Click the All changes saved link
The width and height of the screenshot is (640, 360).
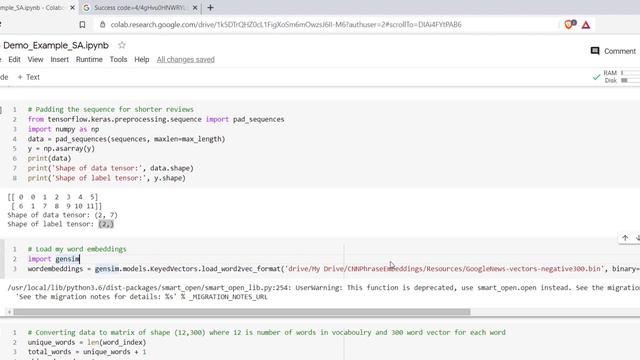tap(185, 60)
